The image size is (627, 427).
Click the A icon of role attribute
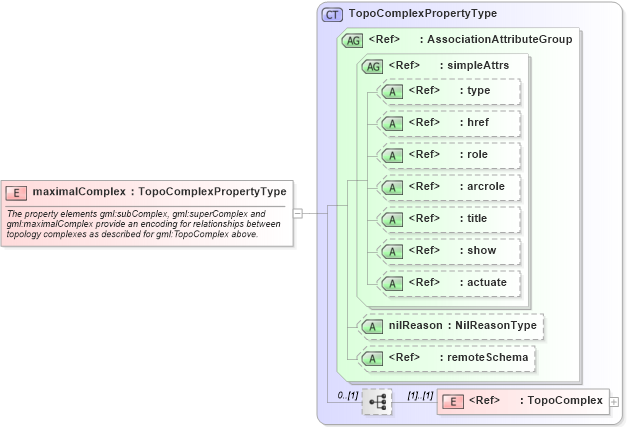pyautogui.click(x=392, y=156)
